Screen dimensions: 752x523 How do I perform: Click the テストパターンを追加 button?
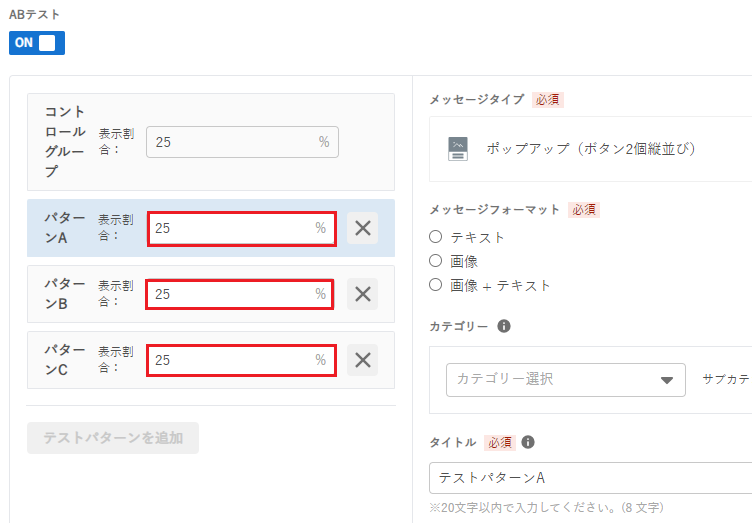click(x=113, y=438)
